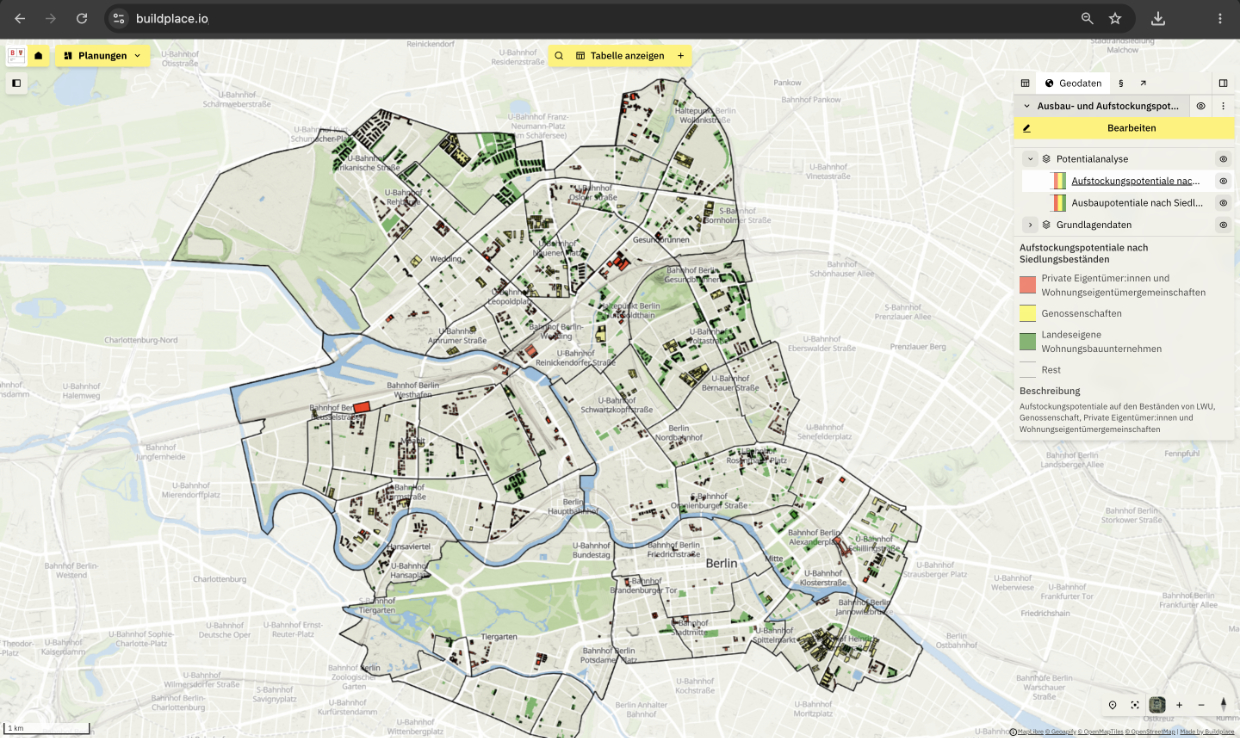The height and width of the screenshot is (738, 1240).
Task: Select the Geodaten tab
Action: [1073, 83]
